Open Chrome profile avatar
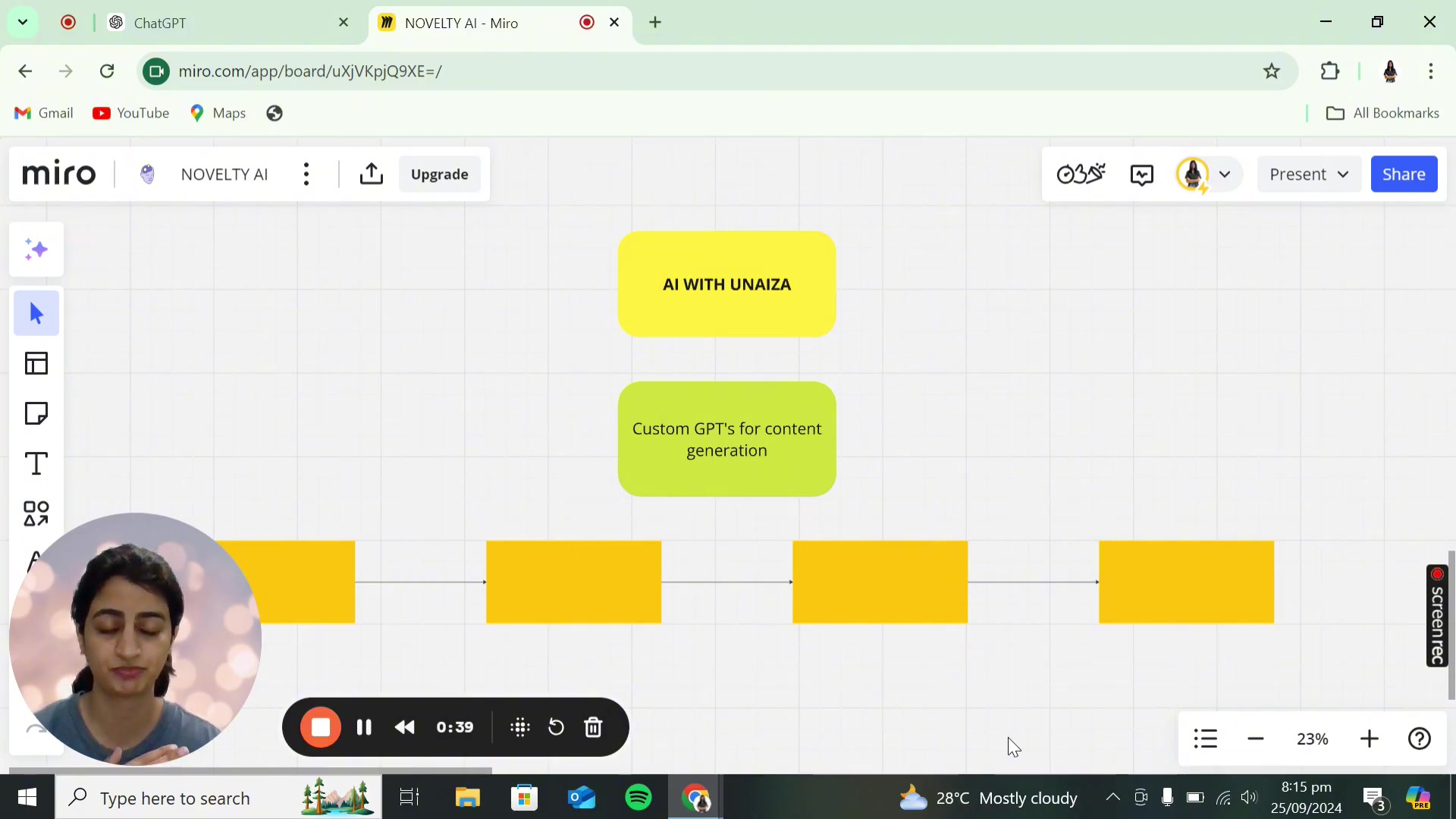The width and height of the screenshot is (1456, 819). (x=1391, y=71)
